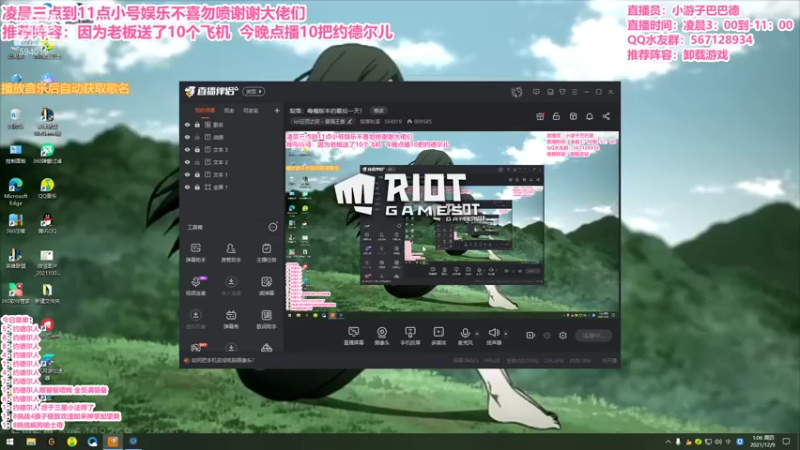Click the 直播中 live streaming button
Screen dimensions: 800x450
point(593,335)
